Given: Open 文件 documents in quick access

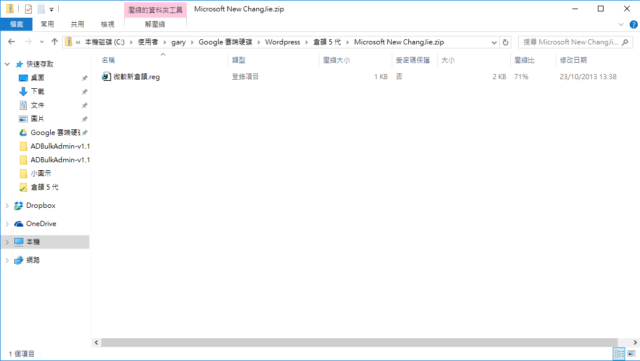Looking at the screenshot, I should 38,105.
